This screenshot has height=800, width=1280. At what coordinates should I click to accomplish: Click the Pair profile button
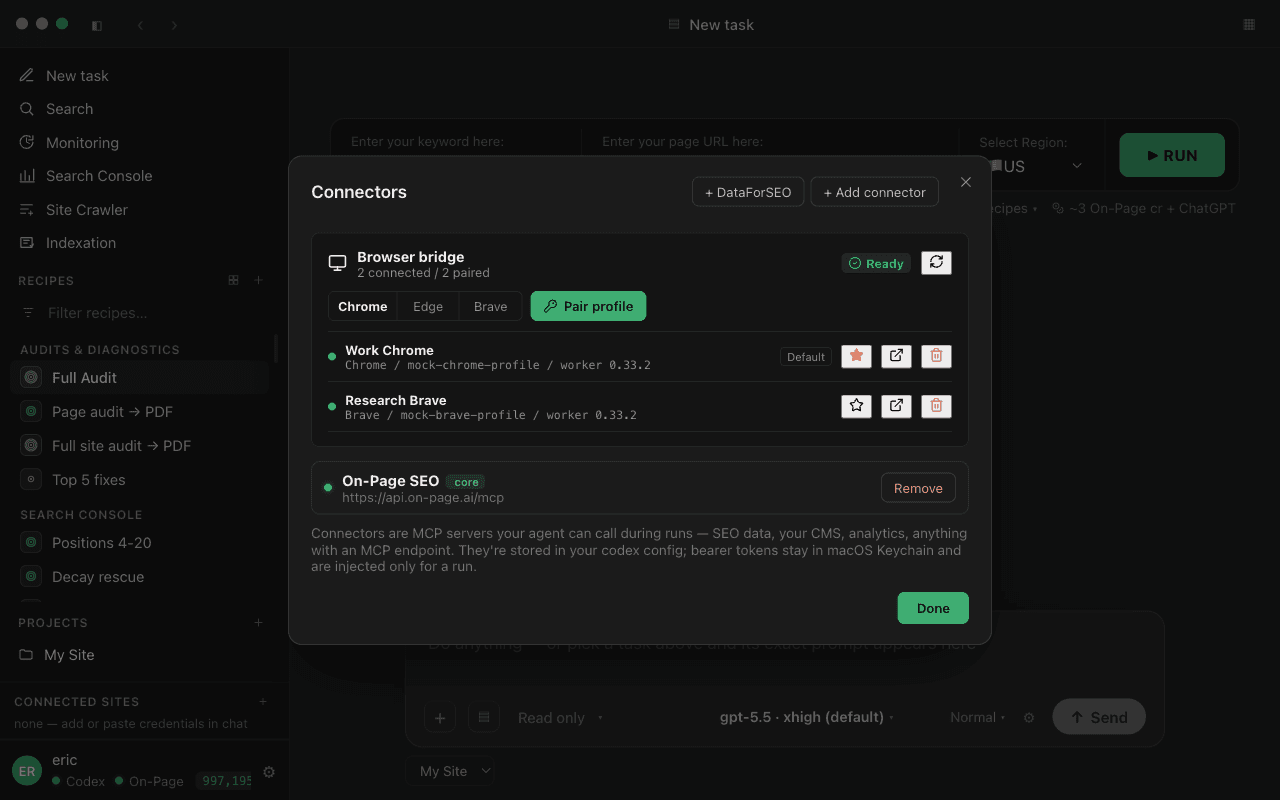coord(588,306)
